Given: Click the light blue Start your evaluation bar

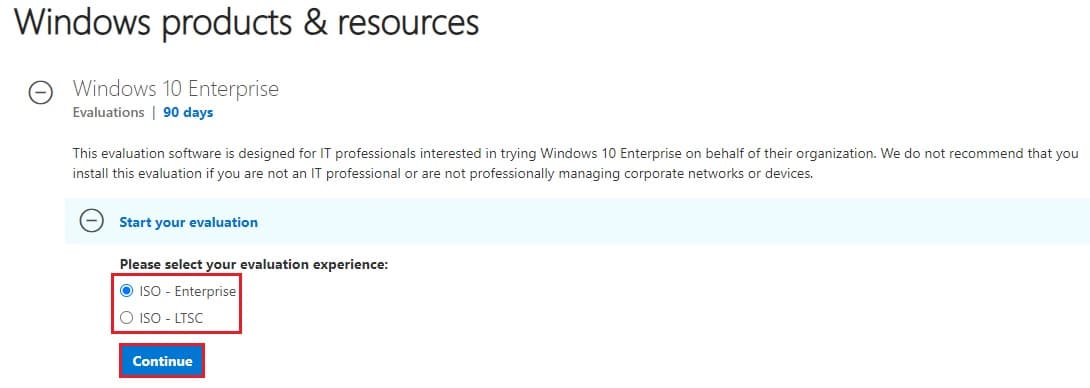Looking at the screenshot, I should (x=577, y=221).
